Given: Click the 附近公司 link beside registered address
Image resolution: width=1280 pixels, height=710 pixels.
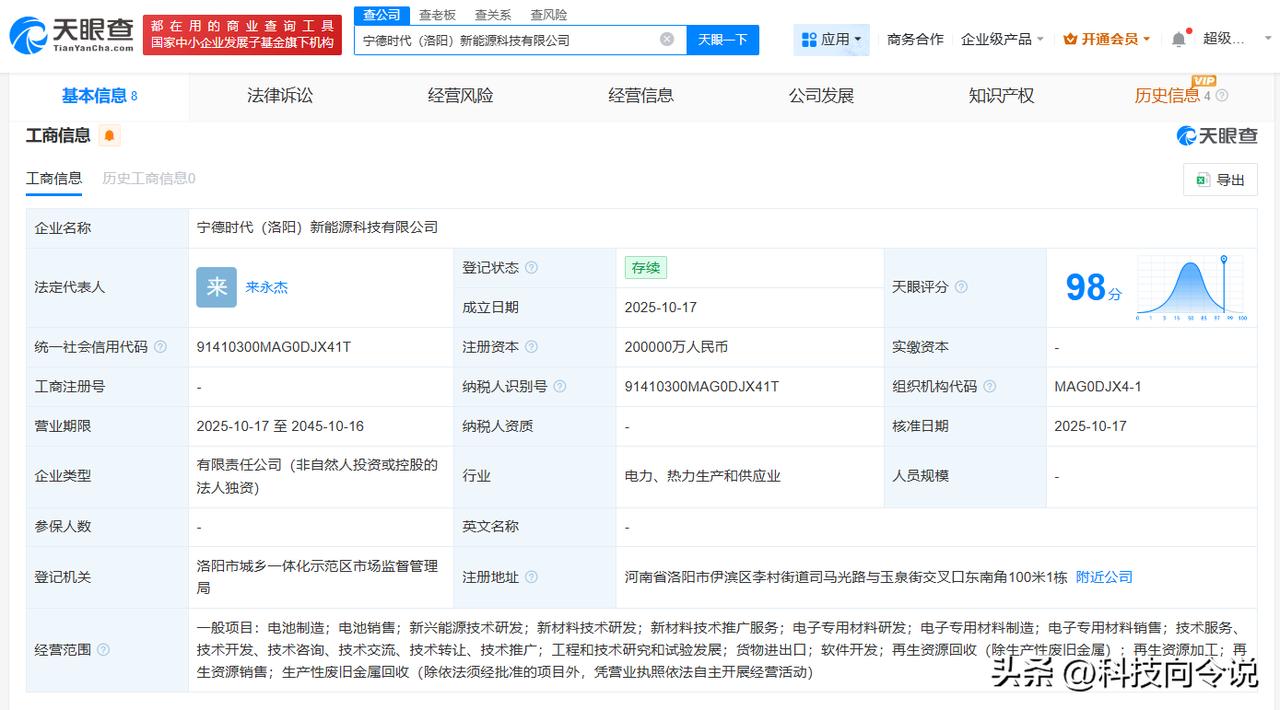Looking at the screenshot, I should click(x=1104, y=577).
